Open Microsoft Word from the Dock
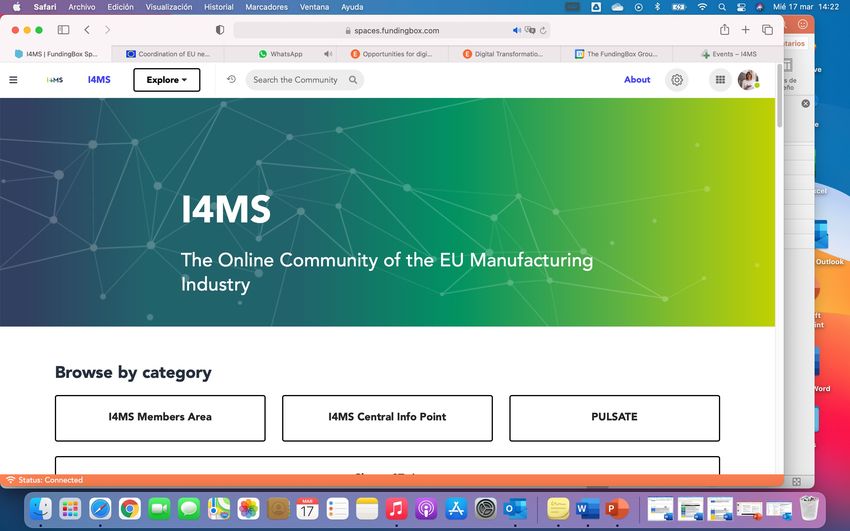The width and height of the screenshot is (850, 531). pos(588,509)
